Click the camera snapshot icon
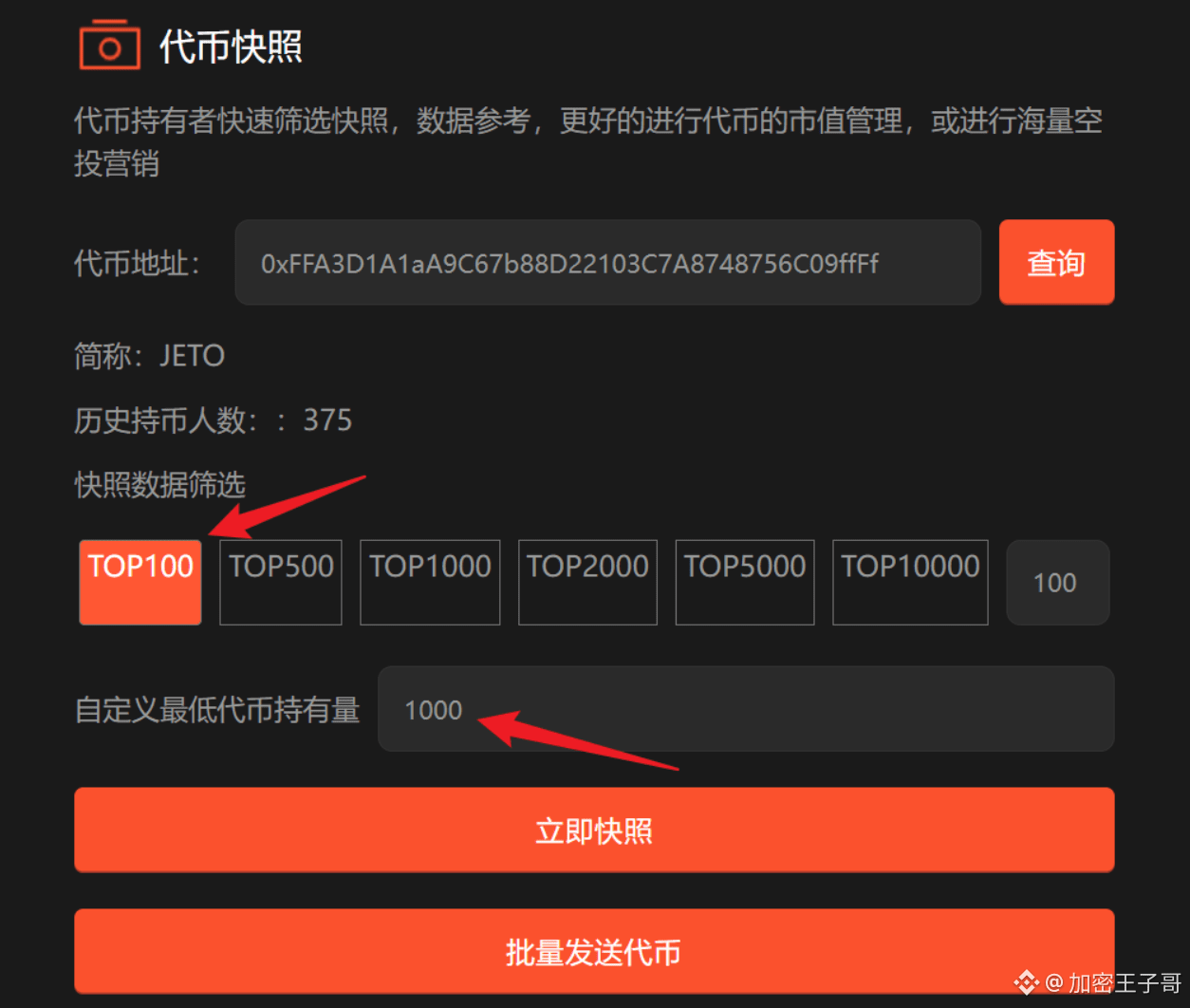This screenshot has height=1008, width=1190. [x=109, y=45]
